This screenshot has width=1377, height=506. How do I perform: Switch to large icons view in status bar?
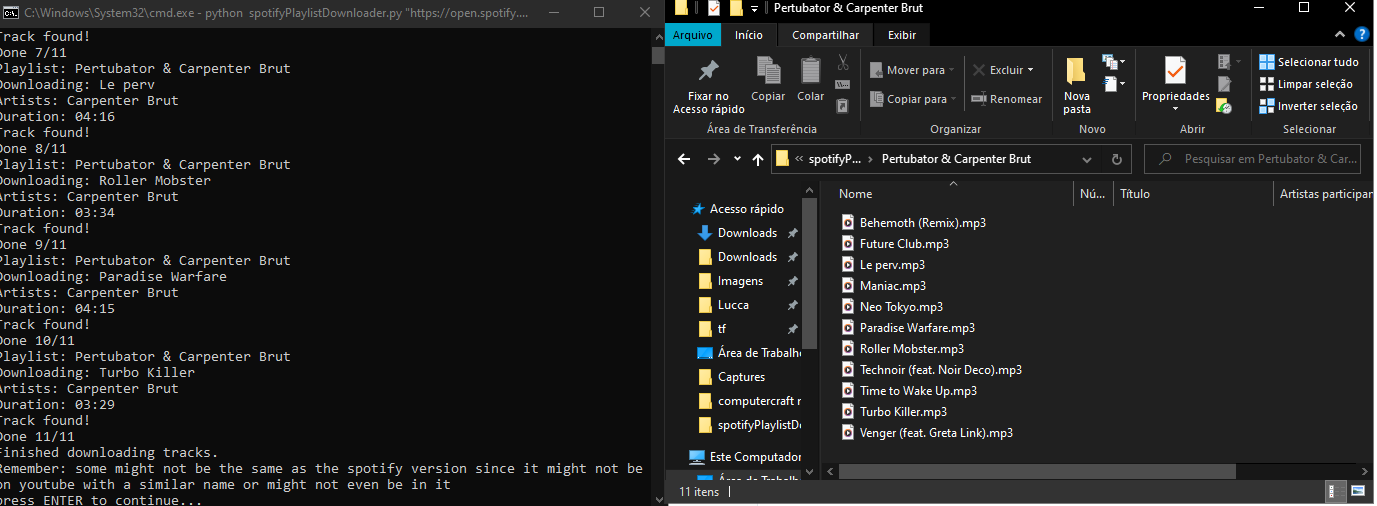click(1357, 491)
